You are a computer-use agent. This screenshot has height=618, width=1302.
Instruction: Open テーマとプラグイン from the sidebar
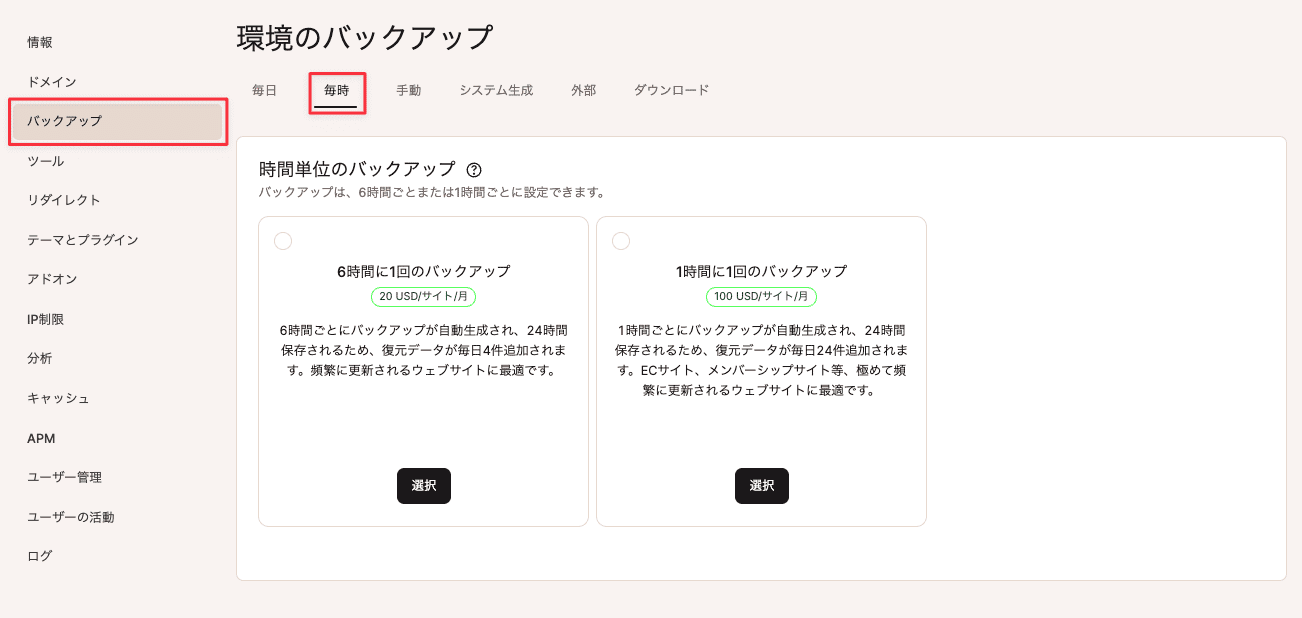coord(85,239)
